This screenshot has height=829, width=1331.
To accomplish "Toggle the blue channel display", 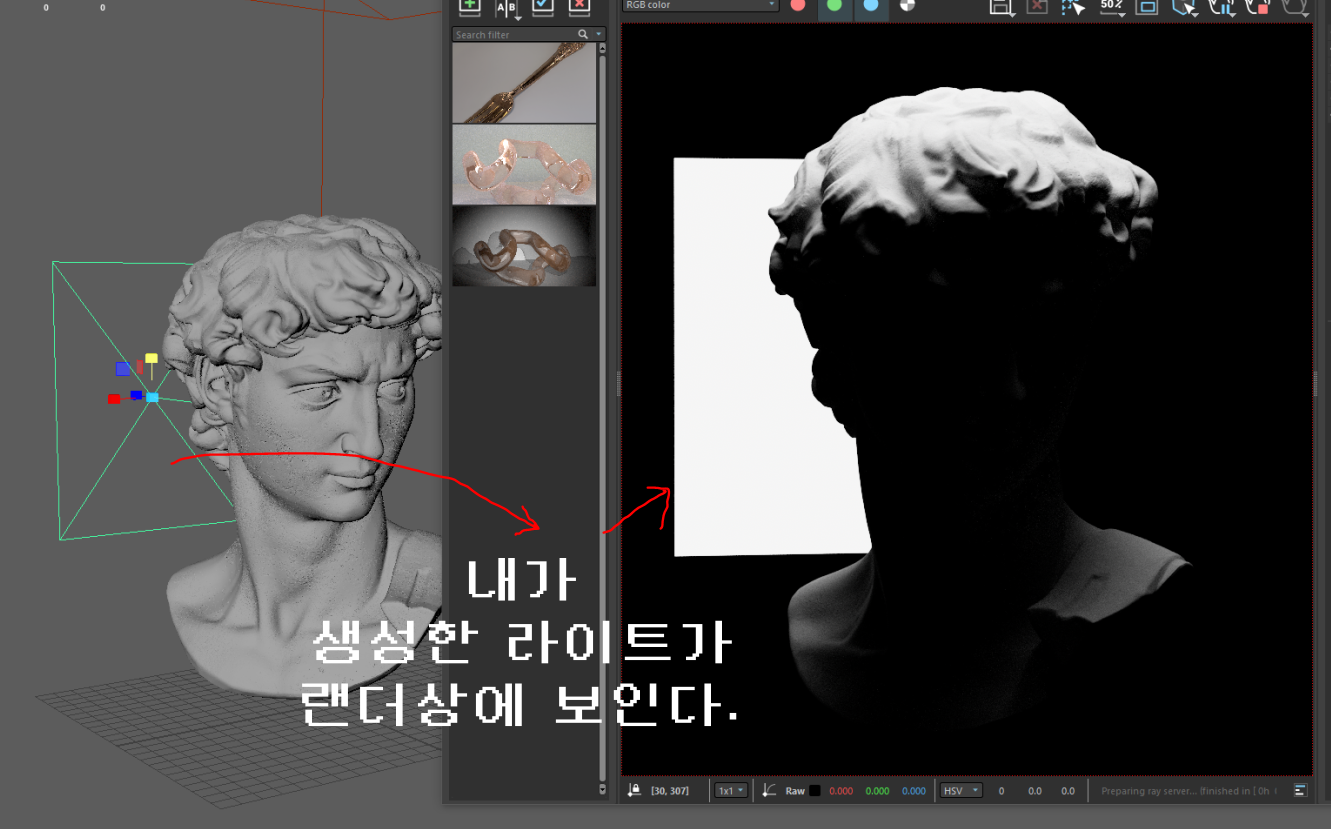I will tap(871, 5).
